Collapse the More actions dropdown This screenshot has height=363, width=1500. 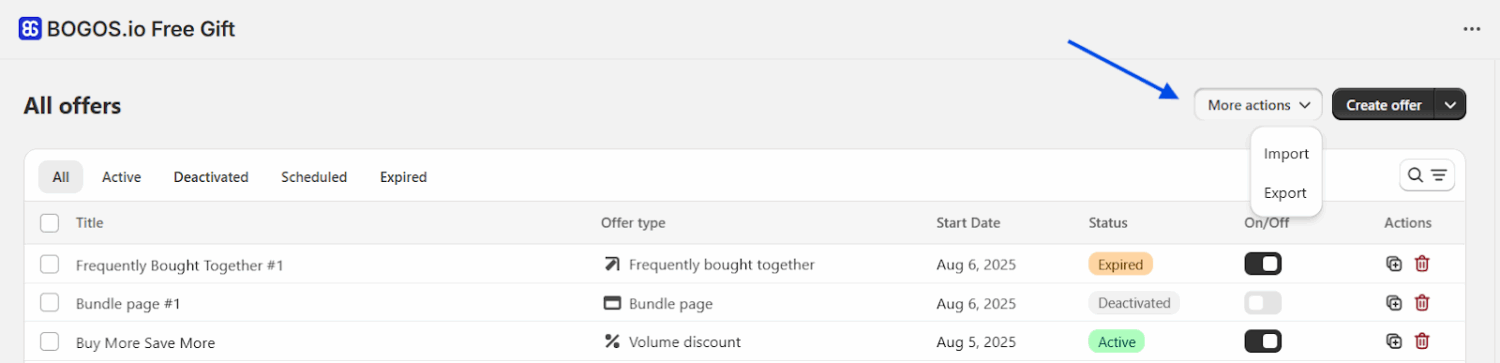click(x=1258, y=105)
